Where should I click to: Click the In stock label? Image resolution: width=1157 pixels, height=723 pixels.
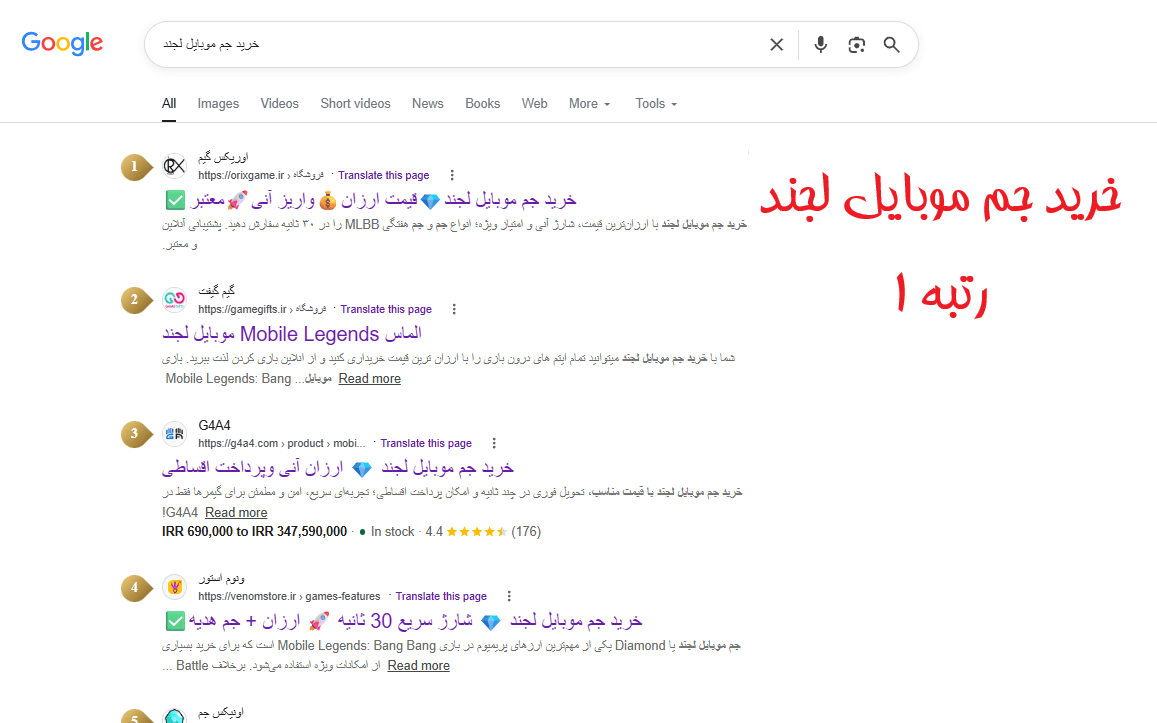pyautogui.click(x=392, y=531)
